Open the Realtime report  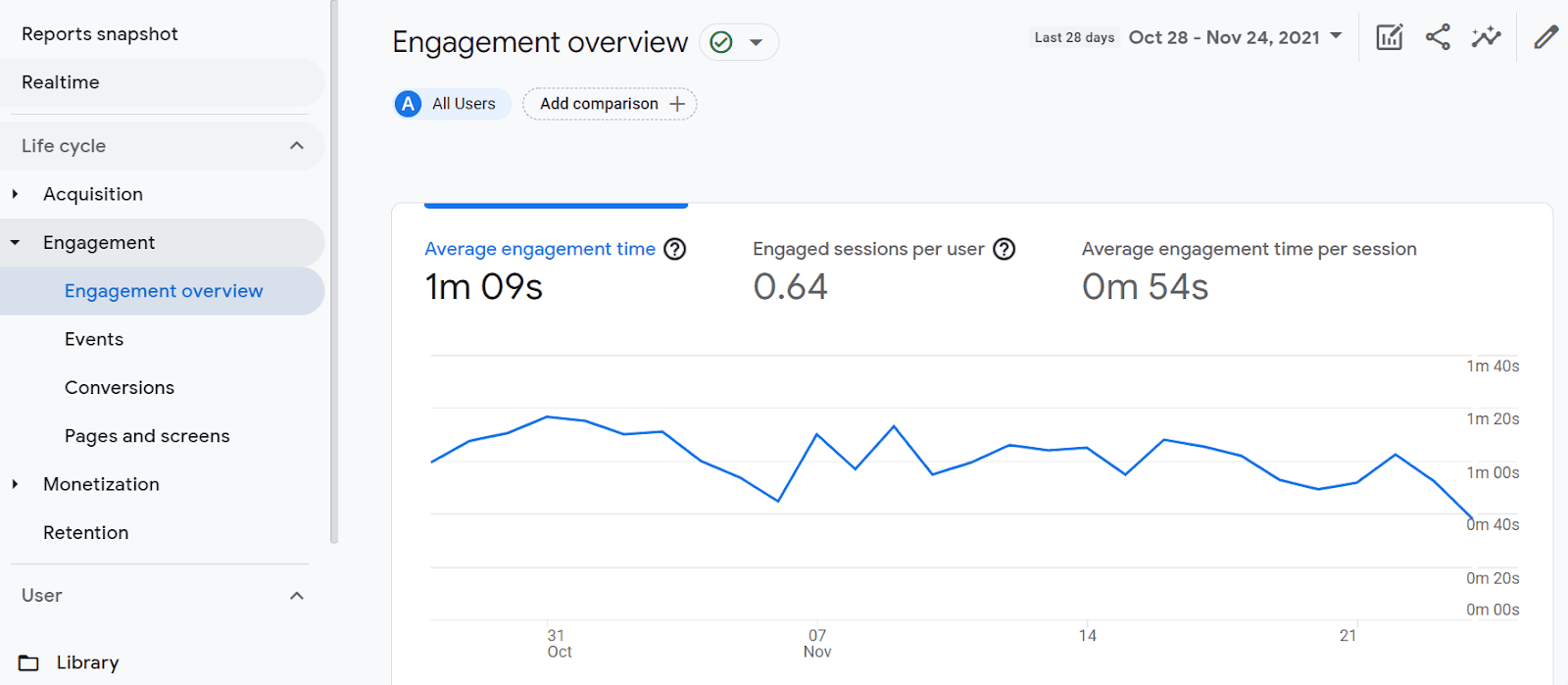coord(61,82)
